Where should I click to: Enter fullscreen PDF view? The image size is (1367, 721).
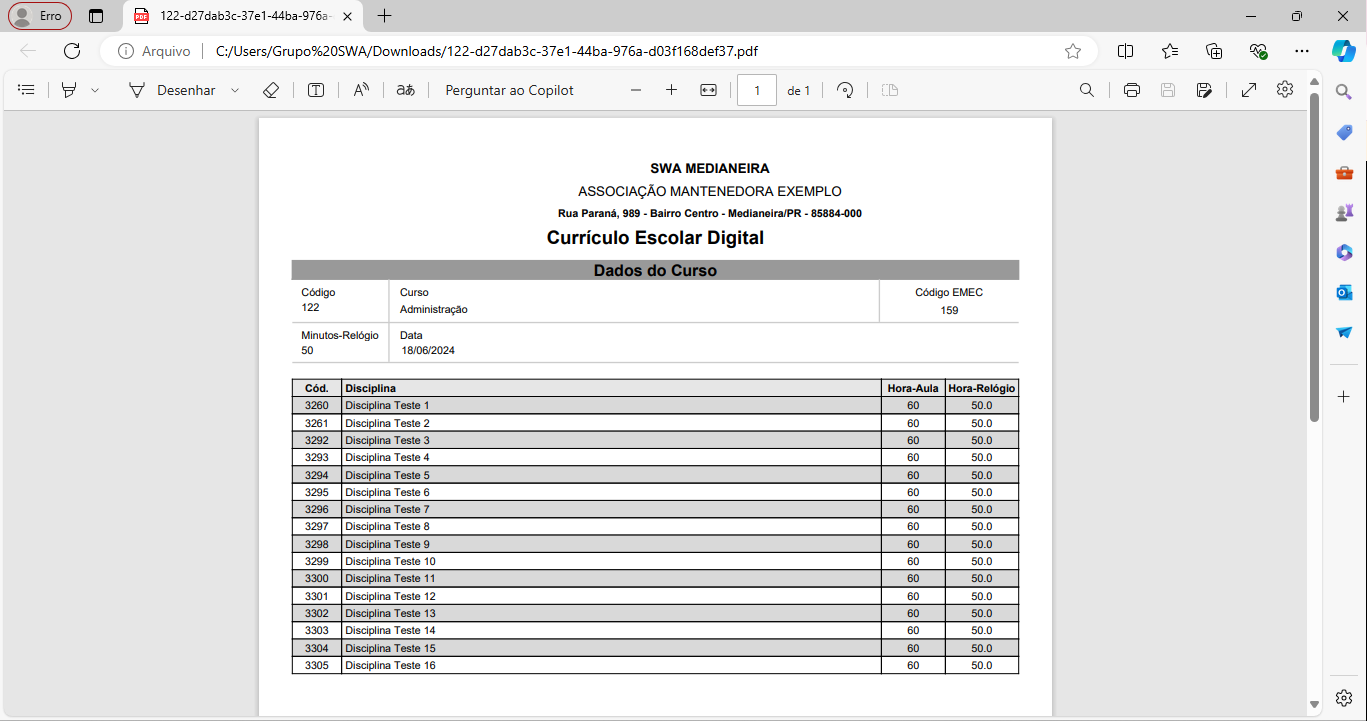tap(1249, 90)
